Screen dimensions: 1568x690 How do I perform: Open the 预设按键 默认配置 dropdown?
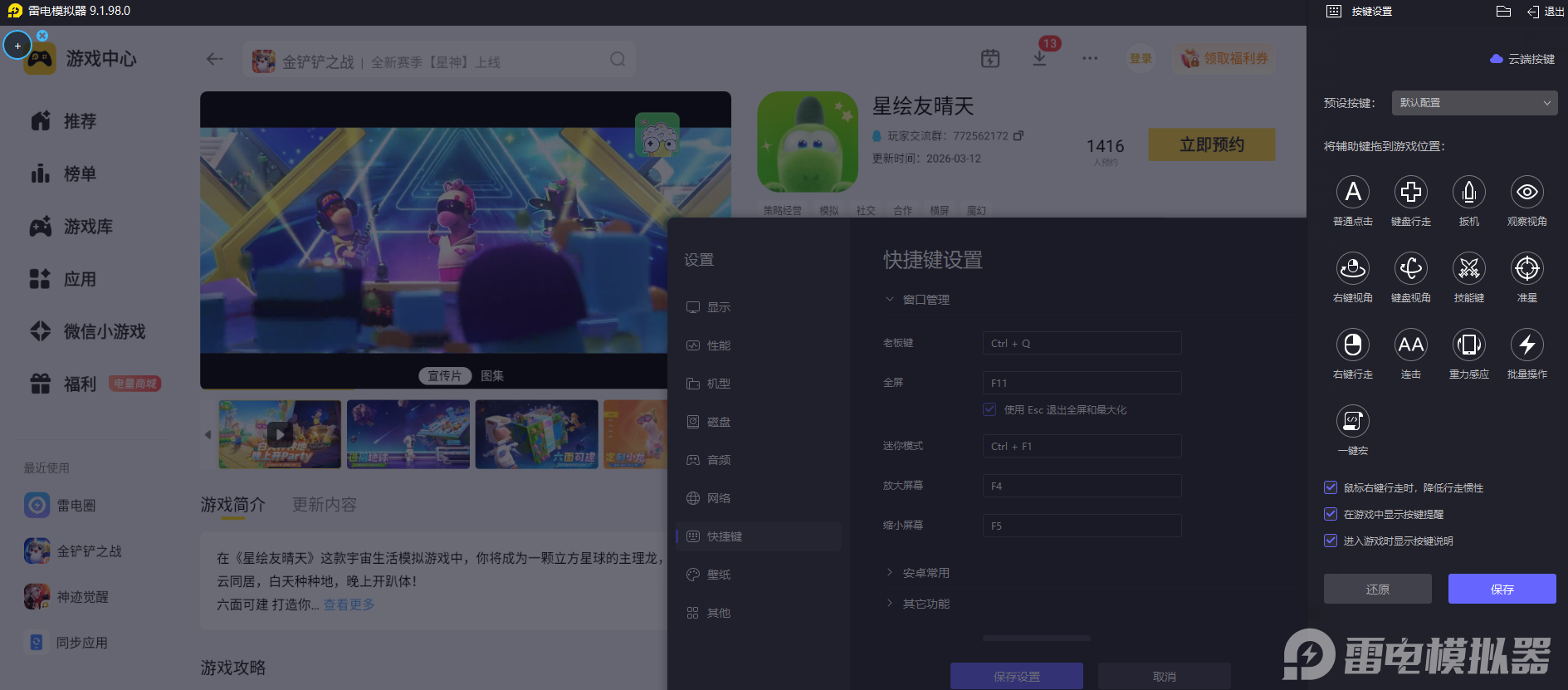[1473, 103]
